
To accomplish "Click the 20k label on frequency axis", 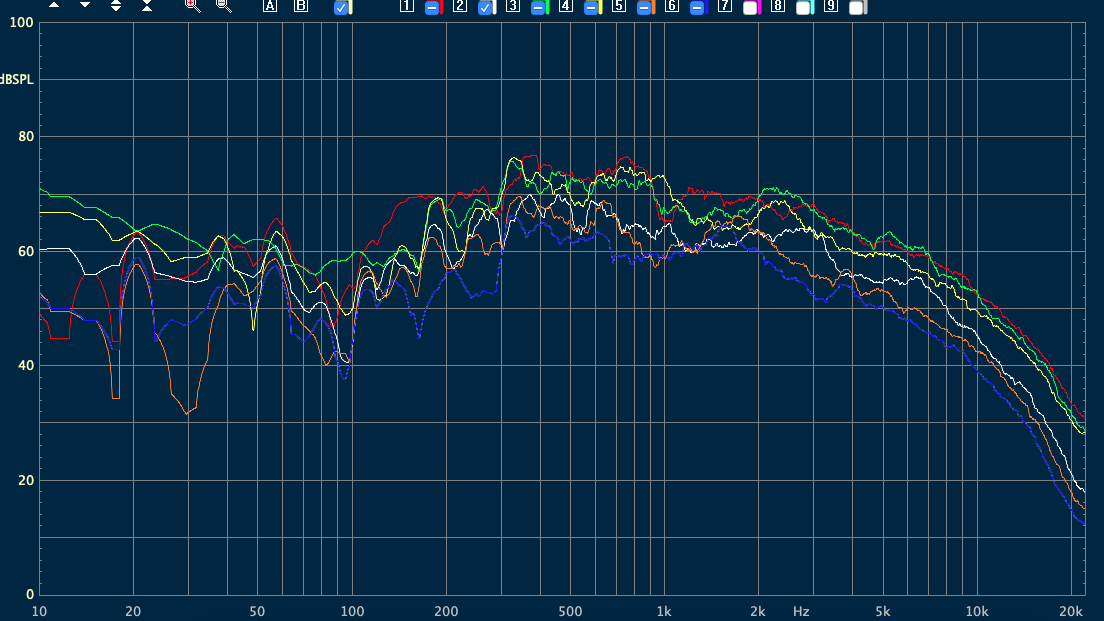I will tap(1071, 611).
